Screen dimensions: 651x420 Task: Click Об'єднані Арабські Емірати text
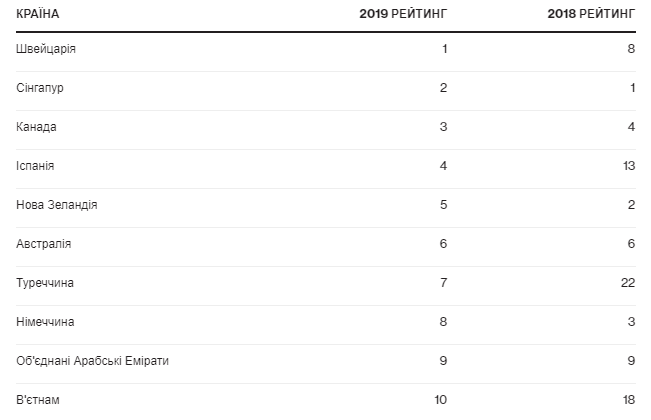pyautogui.click(x=94, y=361)
